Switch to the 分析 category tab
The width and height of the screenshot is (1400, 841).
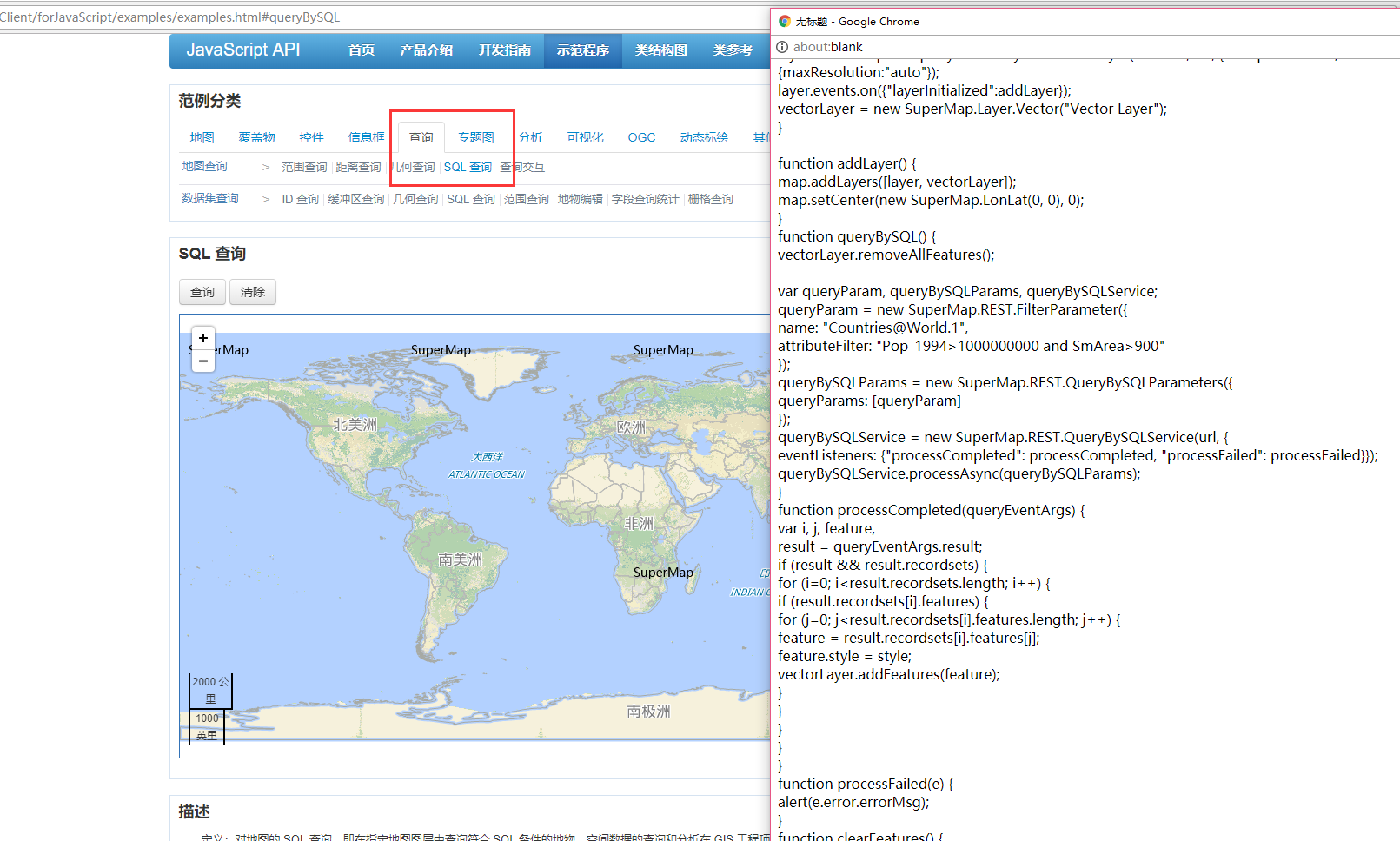pos(530,137)
